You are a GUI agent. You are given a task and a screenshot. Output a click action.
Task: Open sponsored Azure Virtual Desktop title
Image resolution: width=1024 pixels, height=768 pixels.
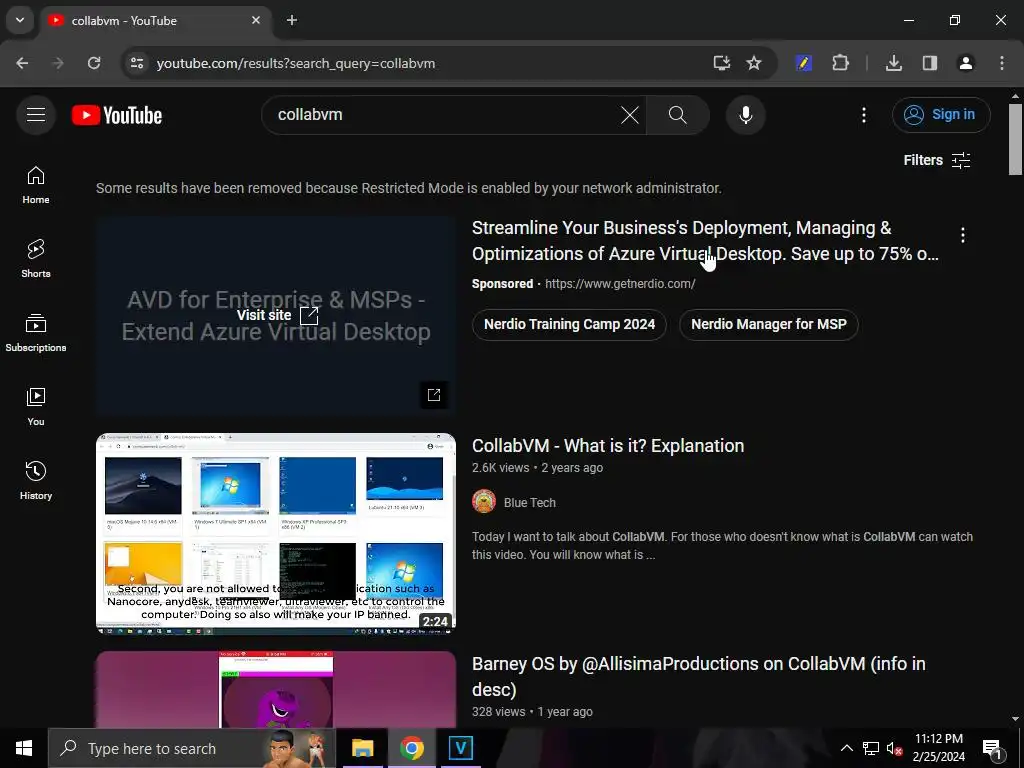(x=705, y=240)
